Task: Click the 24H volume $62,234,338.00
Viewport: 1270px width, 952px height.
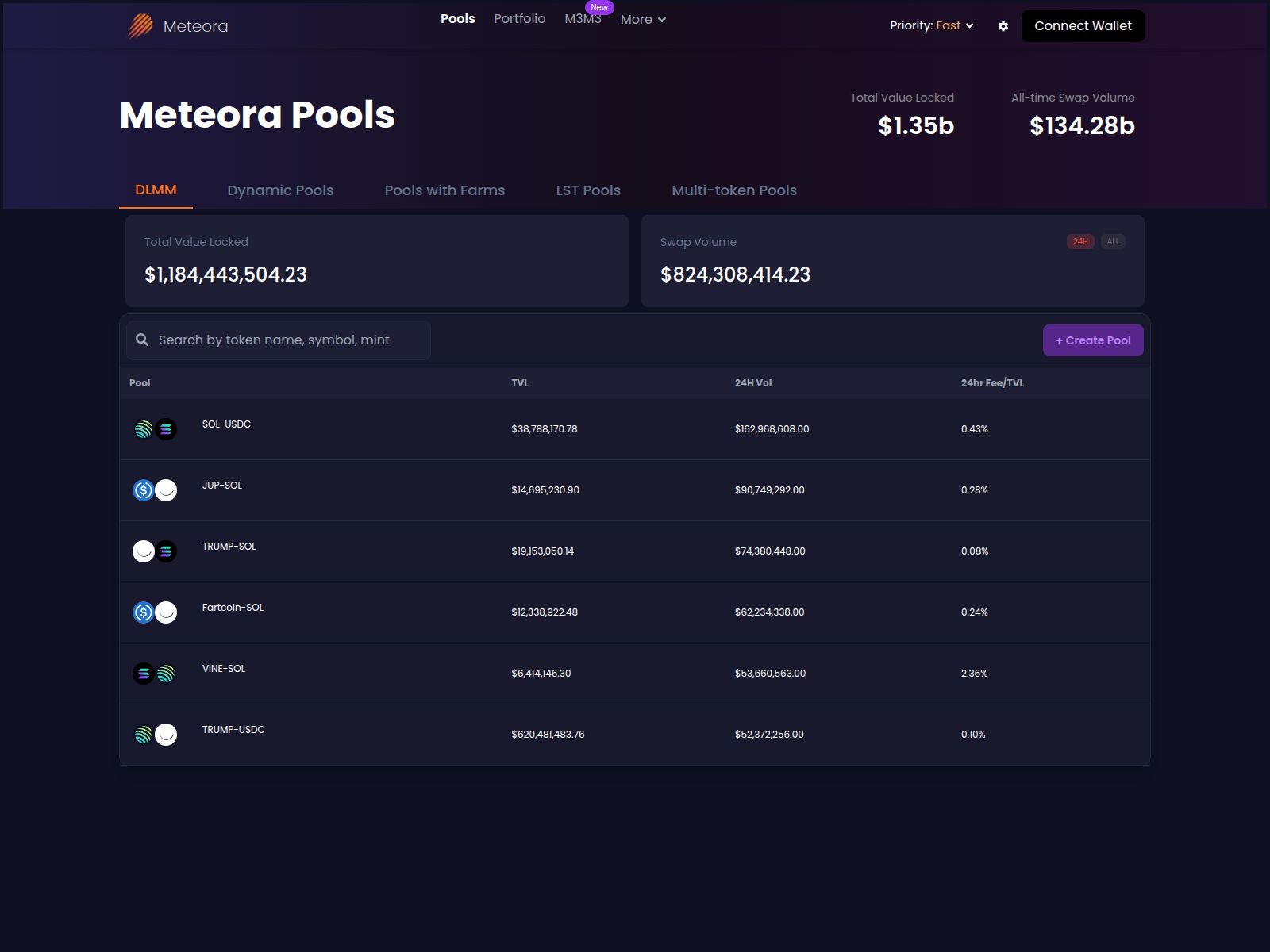Action: [x=770, y=612]
